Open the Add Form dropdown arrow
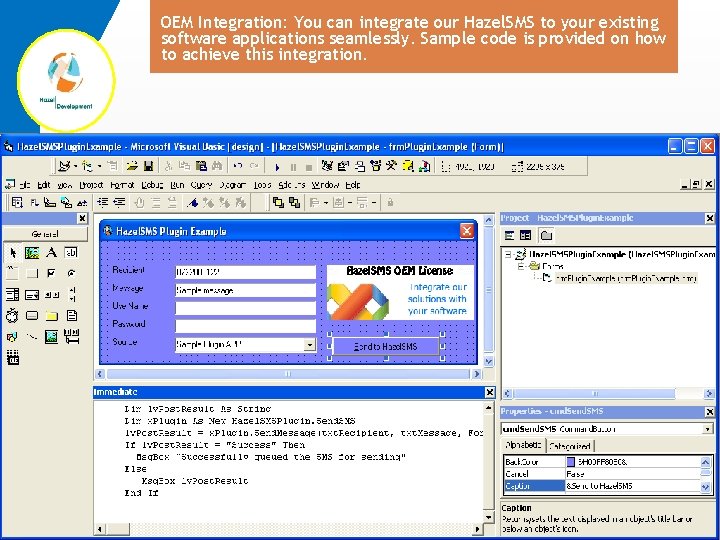The height and width of the screenshot is (540, 720). 99,166
